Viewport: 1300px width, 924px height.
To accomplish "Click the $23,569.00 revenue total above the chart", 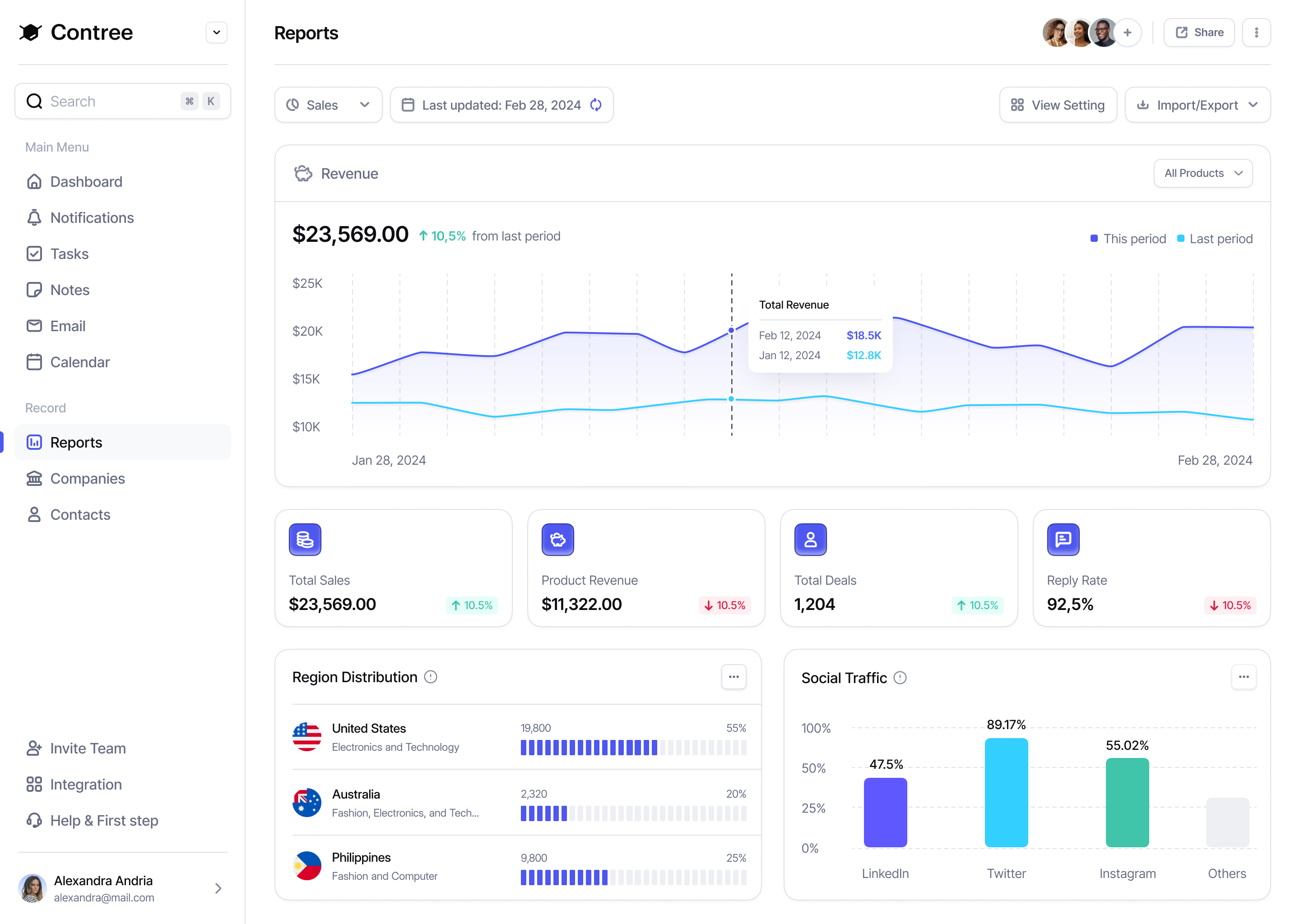I will [350, 235].
